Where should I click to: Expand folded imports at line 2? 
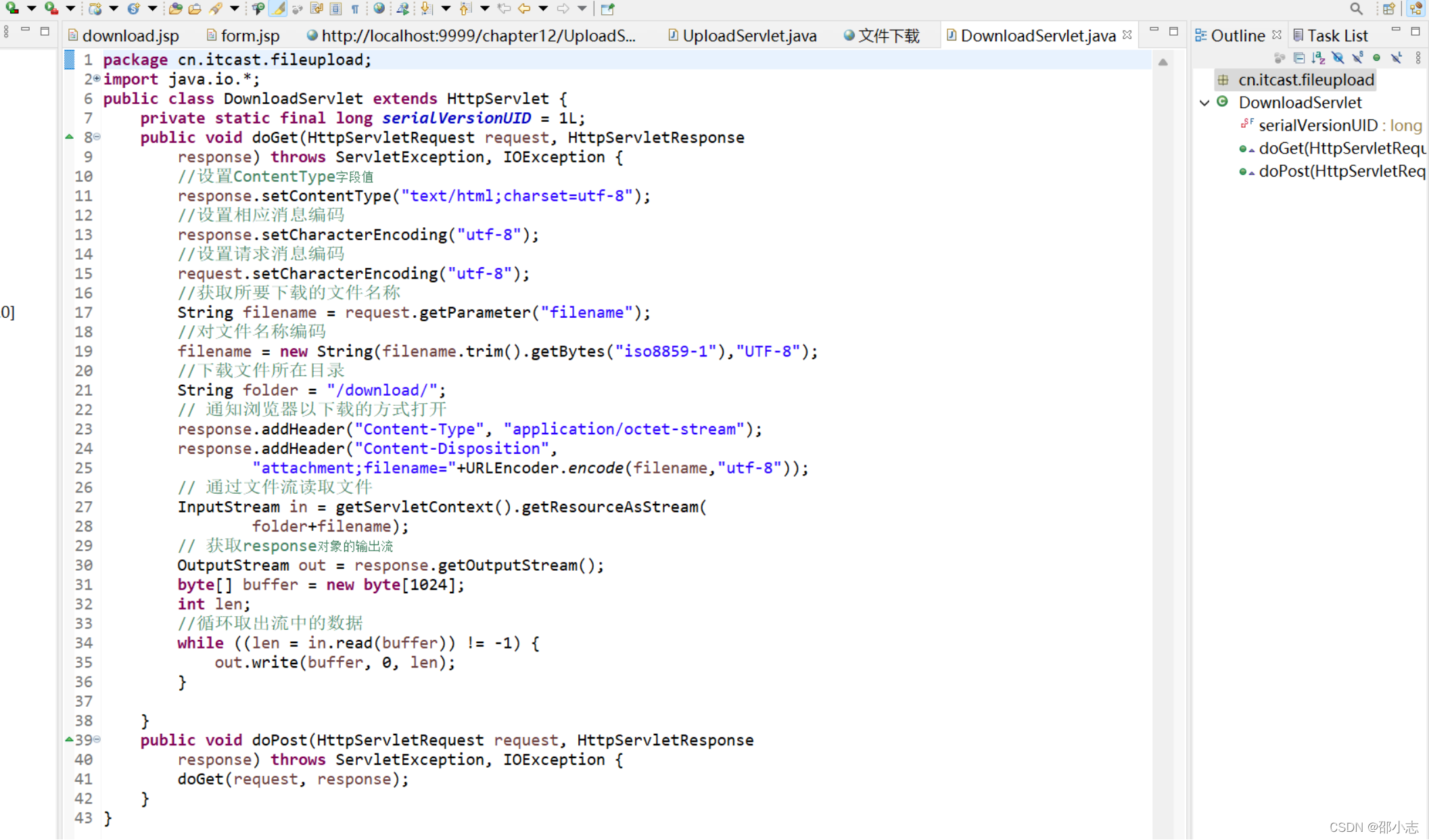click(x=97, y=79)
